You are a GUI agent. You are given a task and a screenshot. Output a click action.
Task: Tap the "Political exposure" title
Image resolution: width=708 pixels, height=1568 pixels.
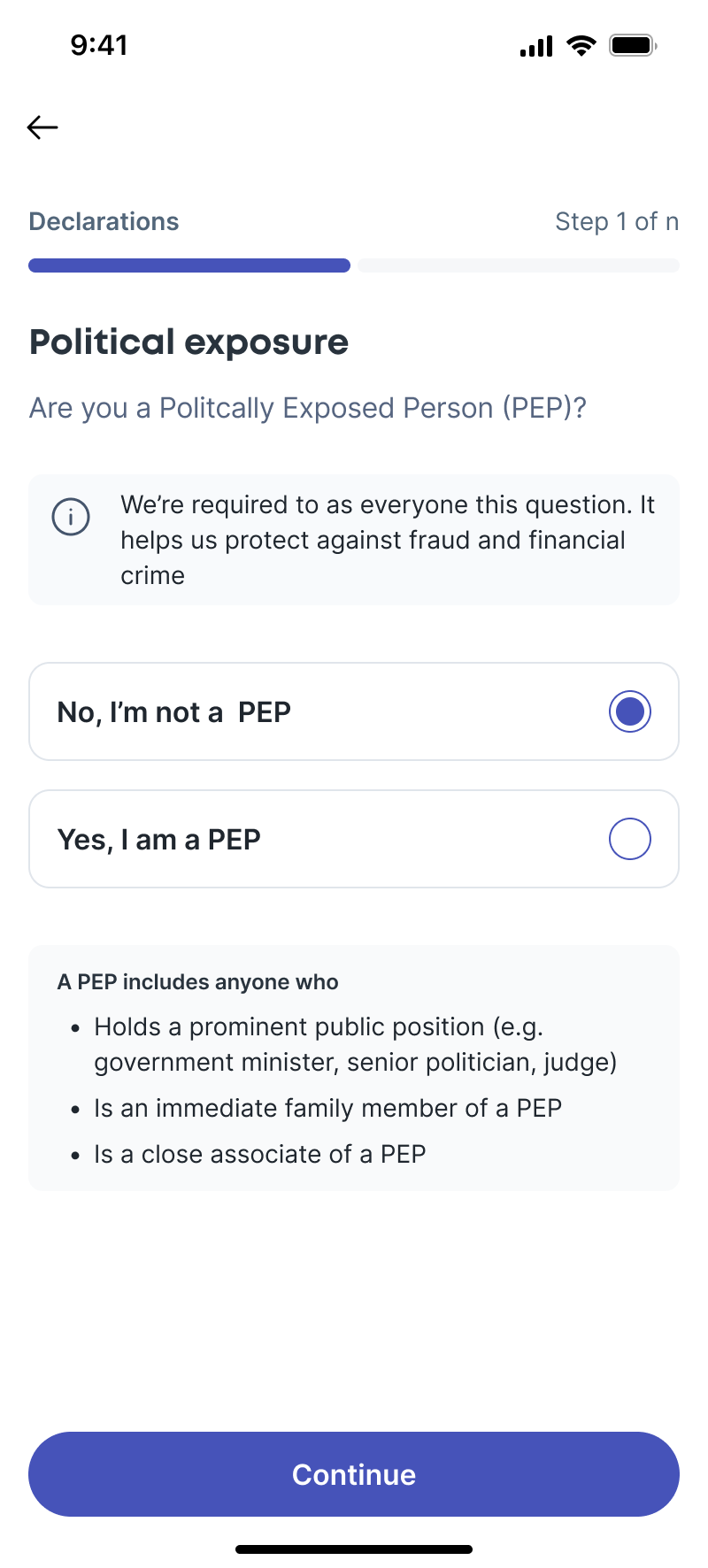click(x=189, y=342)
